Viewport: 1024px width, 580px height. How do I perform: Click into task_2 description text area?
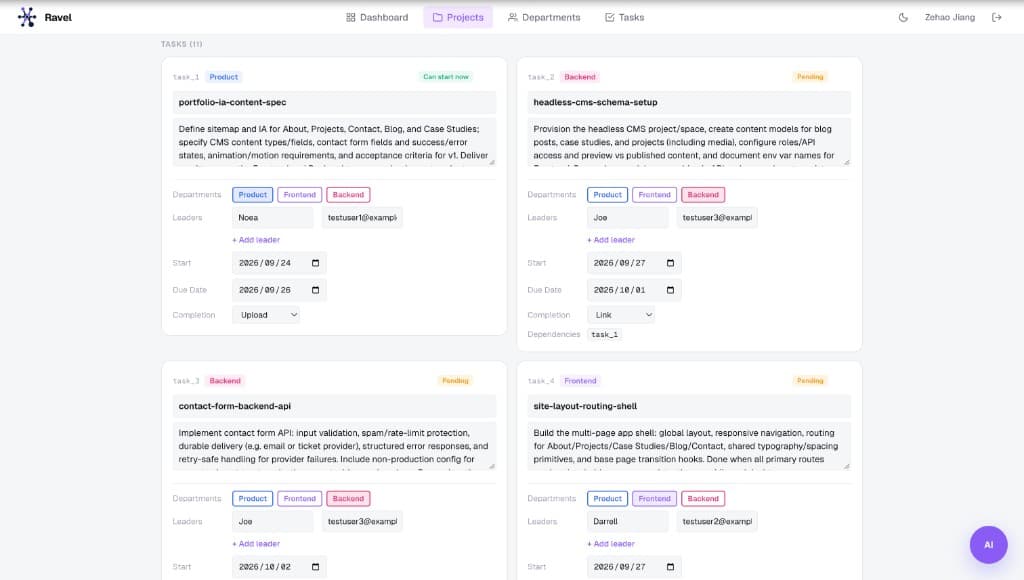(x=689, y=142)
